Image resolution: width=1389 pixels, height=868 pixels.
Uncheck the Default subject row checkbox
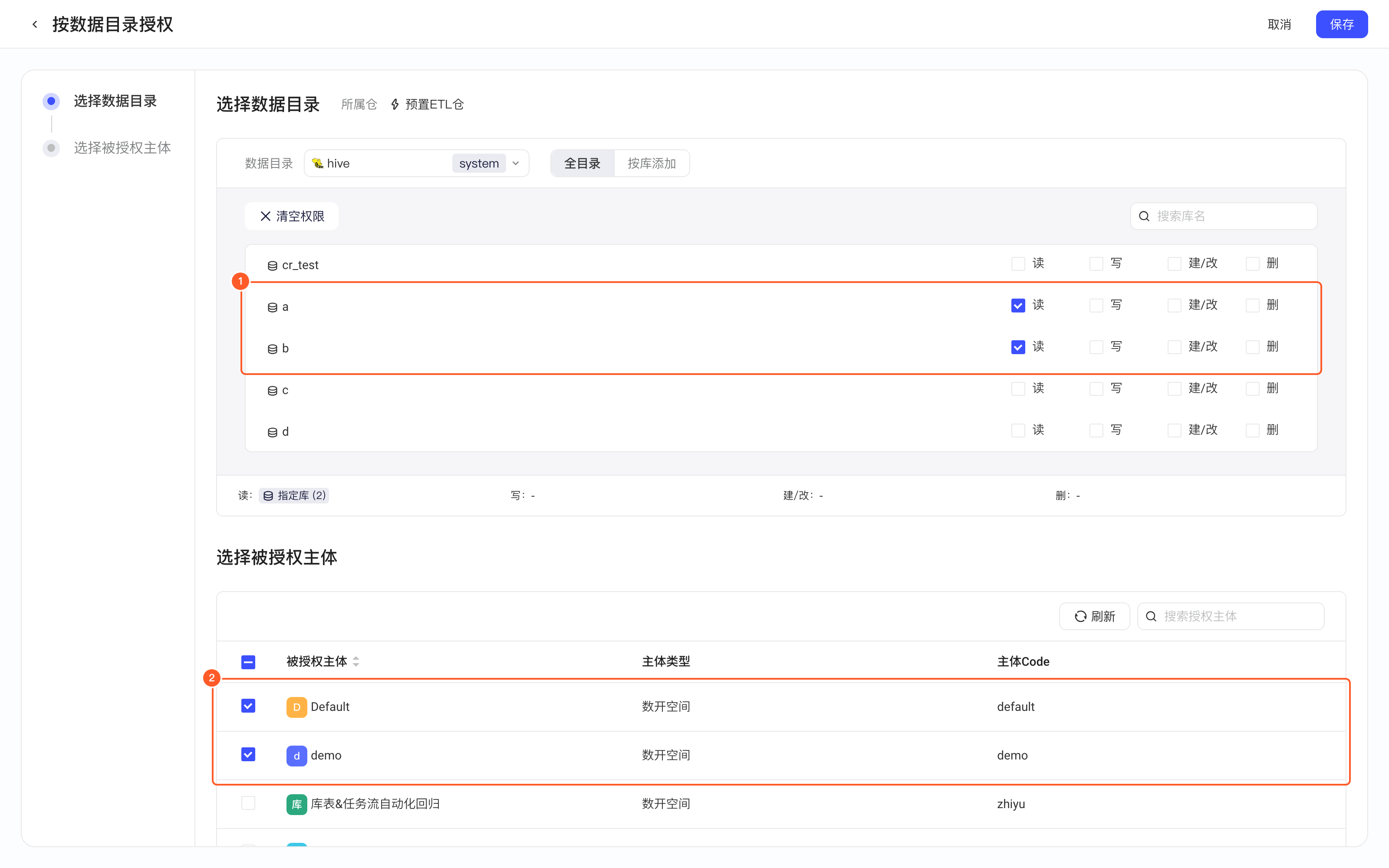click(x=248, y=706)
